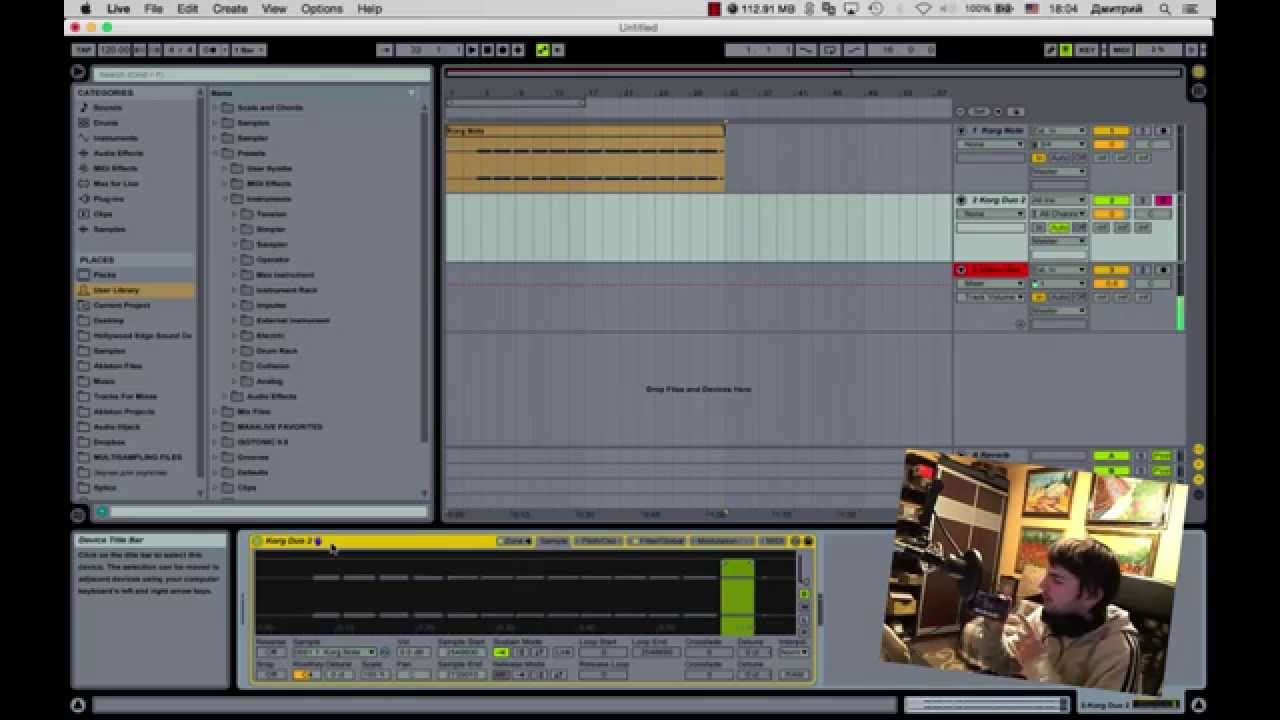The height and width of the screenshot is (720, 1280).
Task: Select Packs under Places
Action: [104, 275]
